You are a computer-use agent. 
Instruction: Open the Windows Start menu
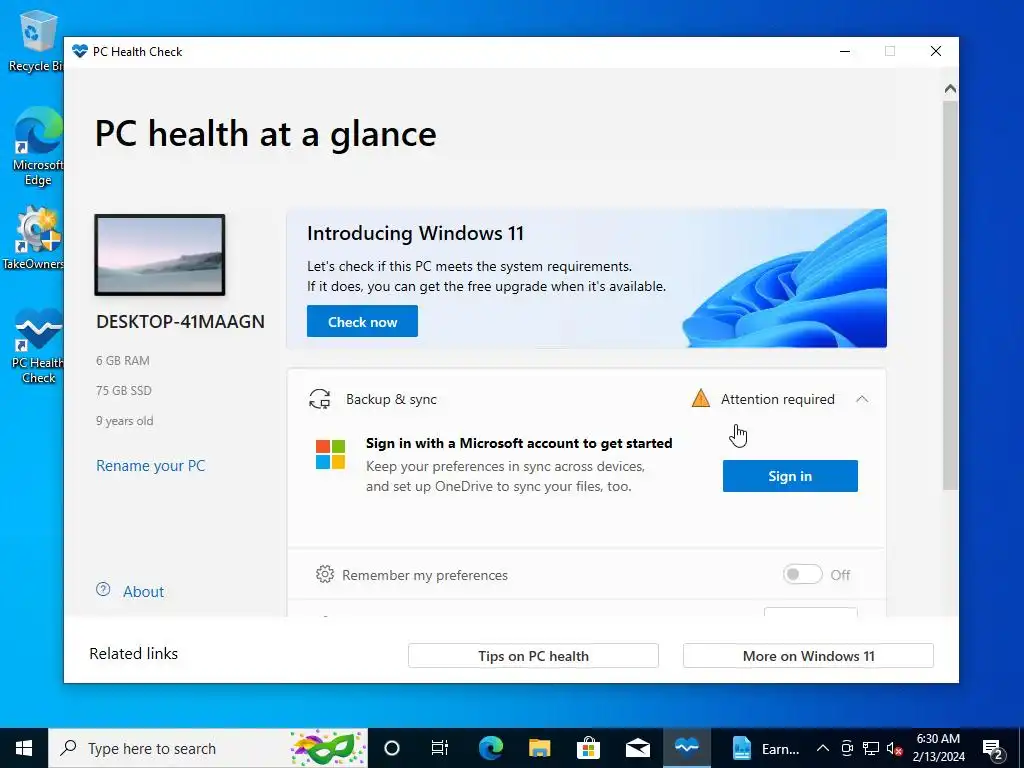click(24, 748)
